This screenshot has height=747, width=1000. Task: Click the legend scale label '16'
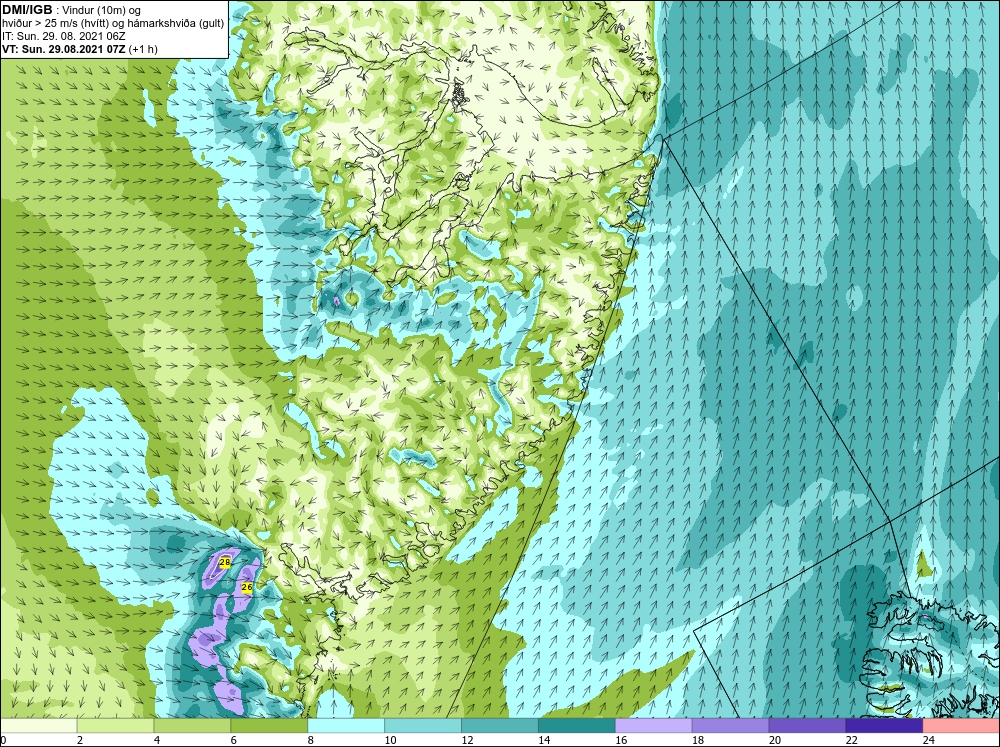pos(621,740)
